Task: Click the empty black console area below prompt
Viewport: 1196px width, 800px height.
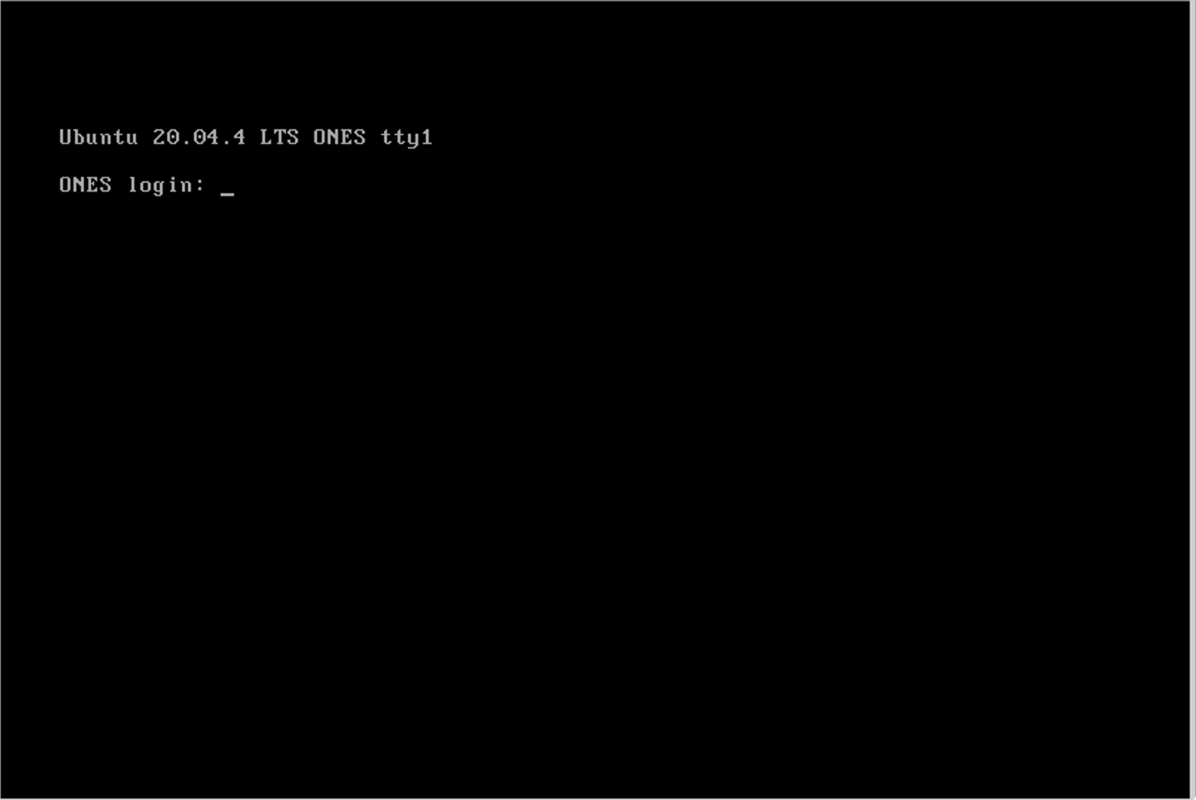Action: point(595,496)
